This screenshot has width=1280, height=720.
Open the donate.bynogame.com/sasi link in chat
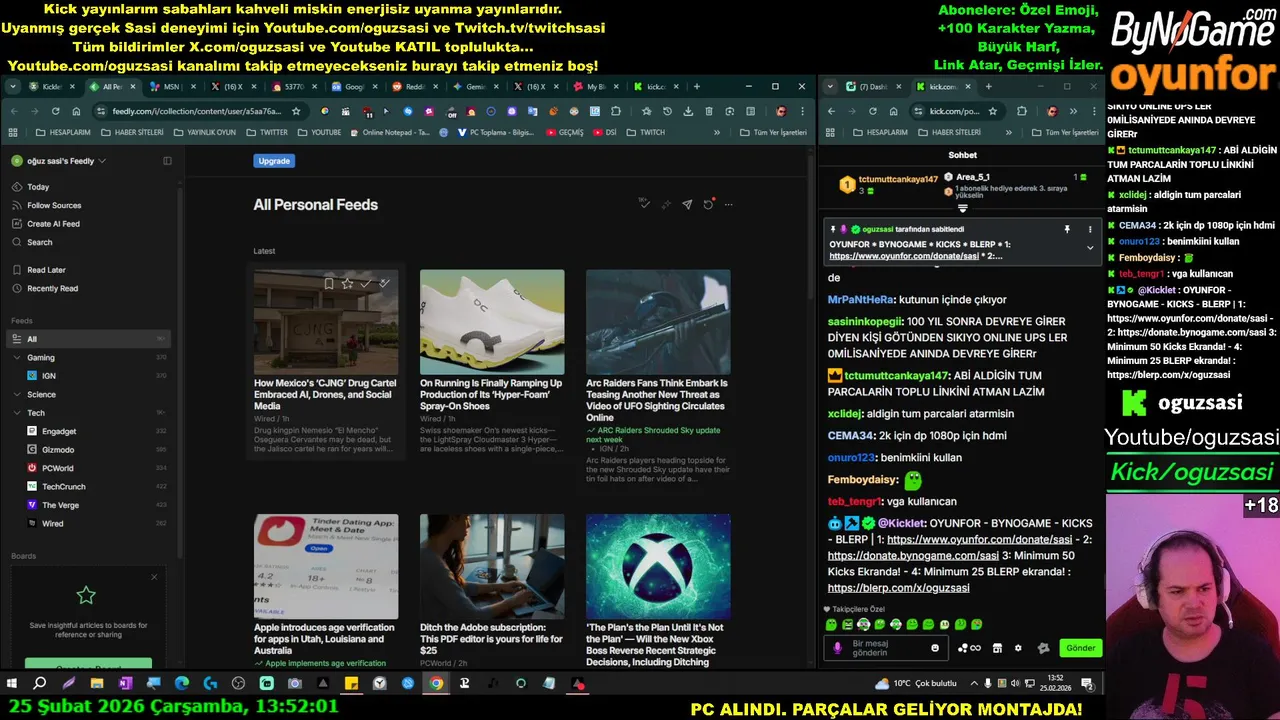coord(913,556)
